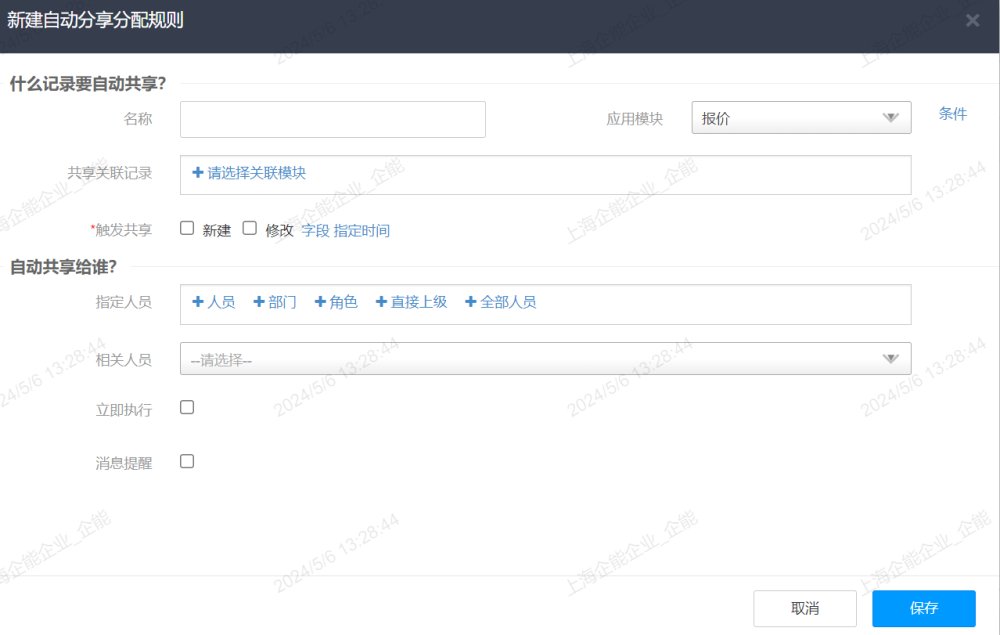The height and width of the screenshot is (635, 1000).
Task: Add a related module via 请选择关联模块
Action: coord(249,173)
